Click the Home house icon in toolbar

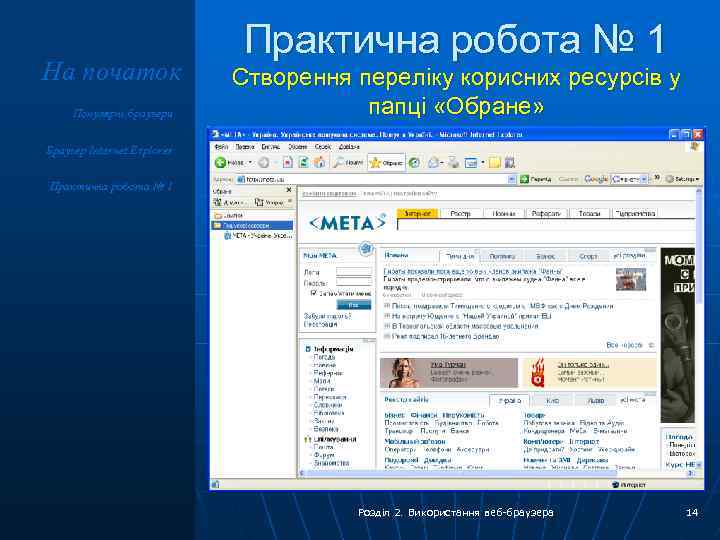(320, 163)
